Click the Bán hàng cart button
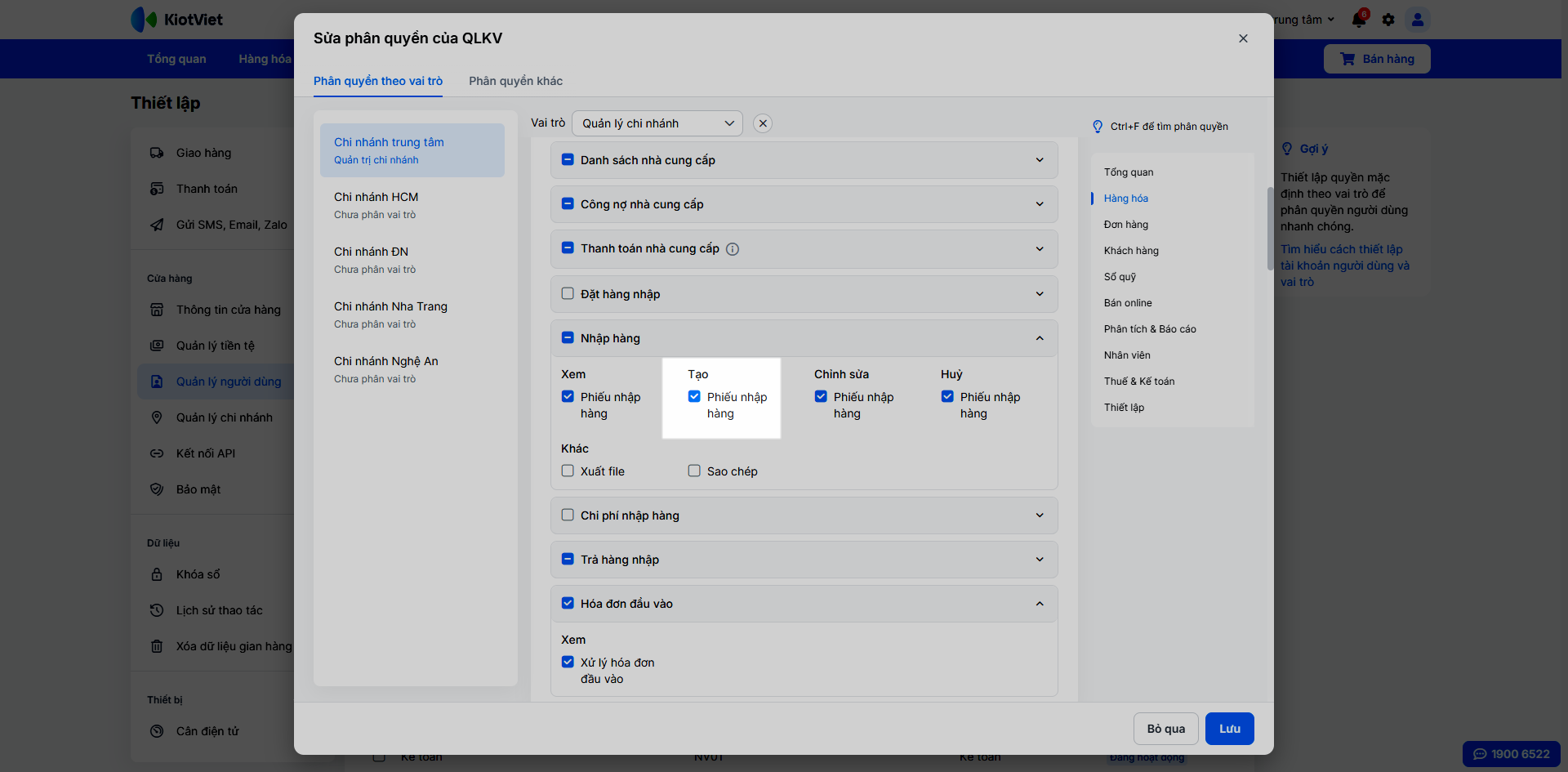The height and width of the screenshot is (772, 1568). [1377, 59]
